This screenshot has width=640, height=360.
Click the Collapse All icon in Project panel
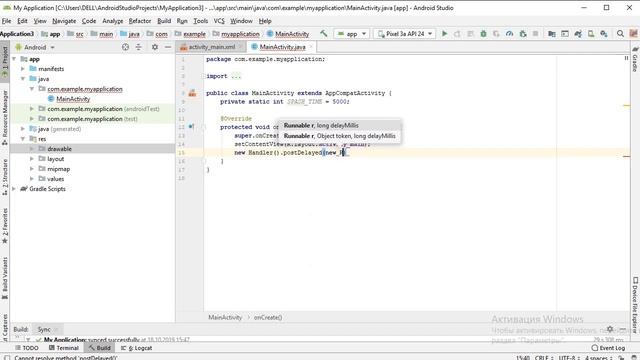tap(139, 47)
